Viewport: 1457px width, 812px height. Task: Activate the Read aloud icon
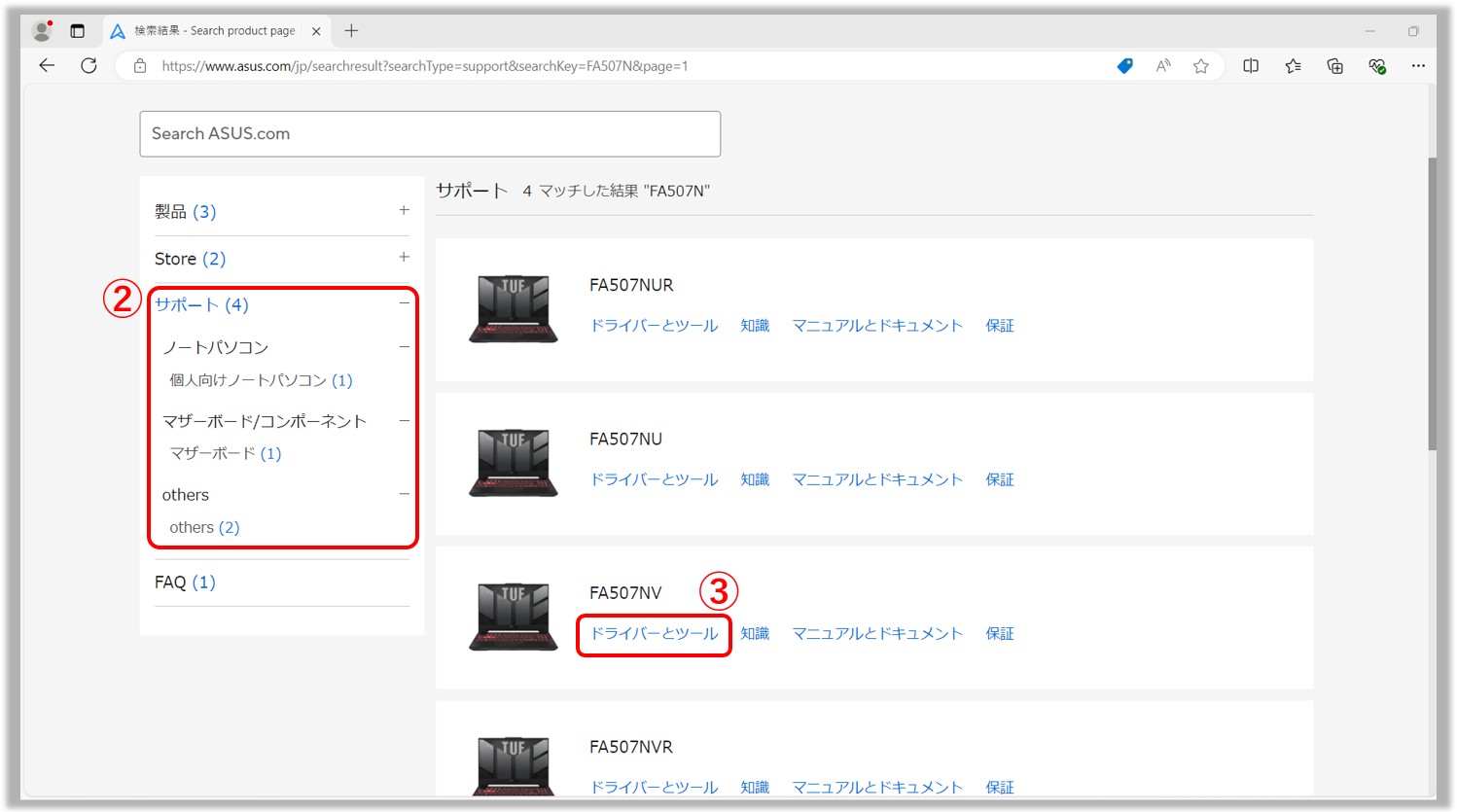coord(1163,66)
